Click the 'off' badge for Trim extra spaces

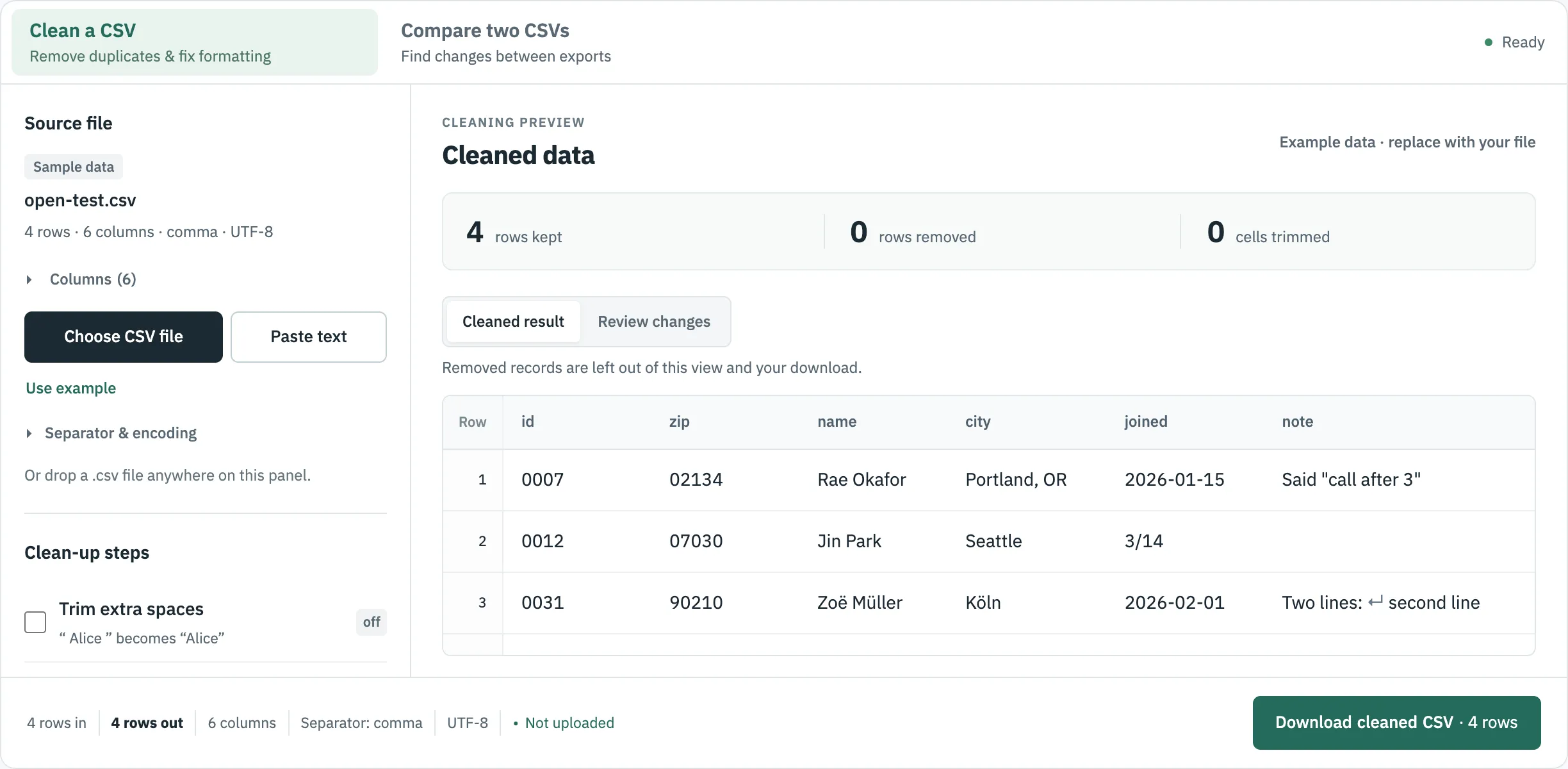(372, 622)
